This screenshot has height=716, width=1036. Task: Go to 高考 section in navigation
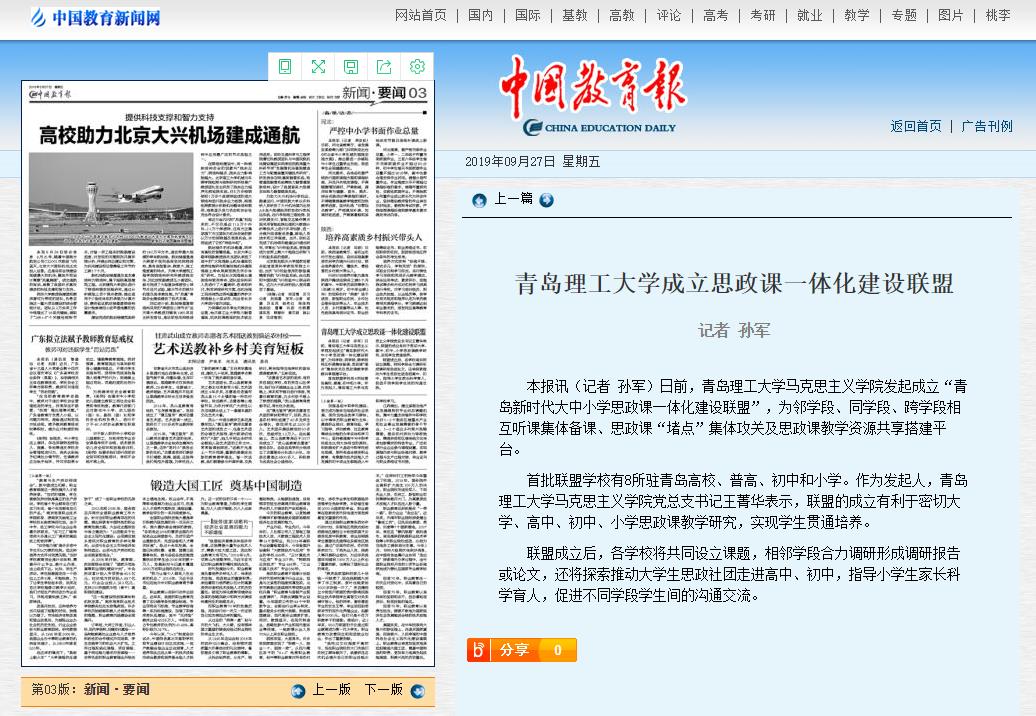tap(716, 15)
